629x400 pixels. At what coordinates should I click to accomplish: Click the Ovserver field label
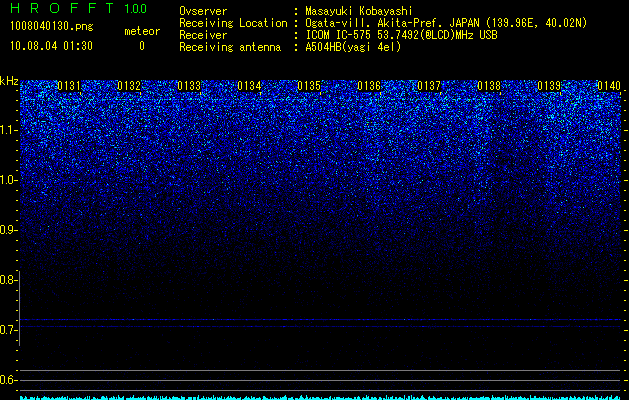(x=203, y=11)
